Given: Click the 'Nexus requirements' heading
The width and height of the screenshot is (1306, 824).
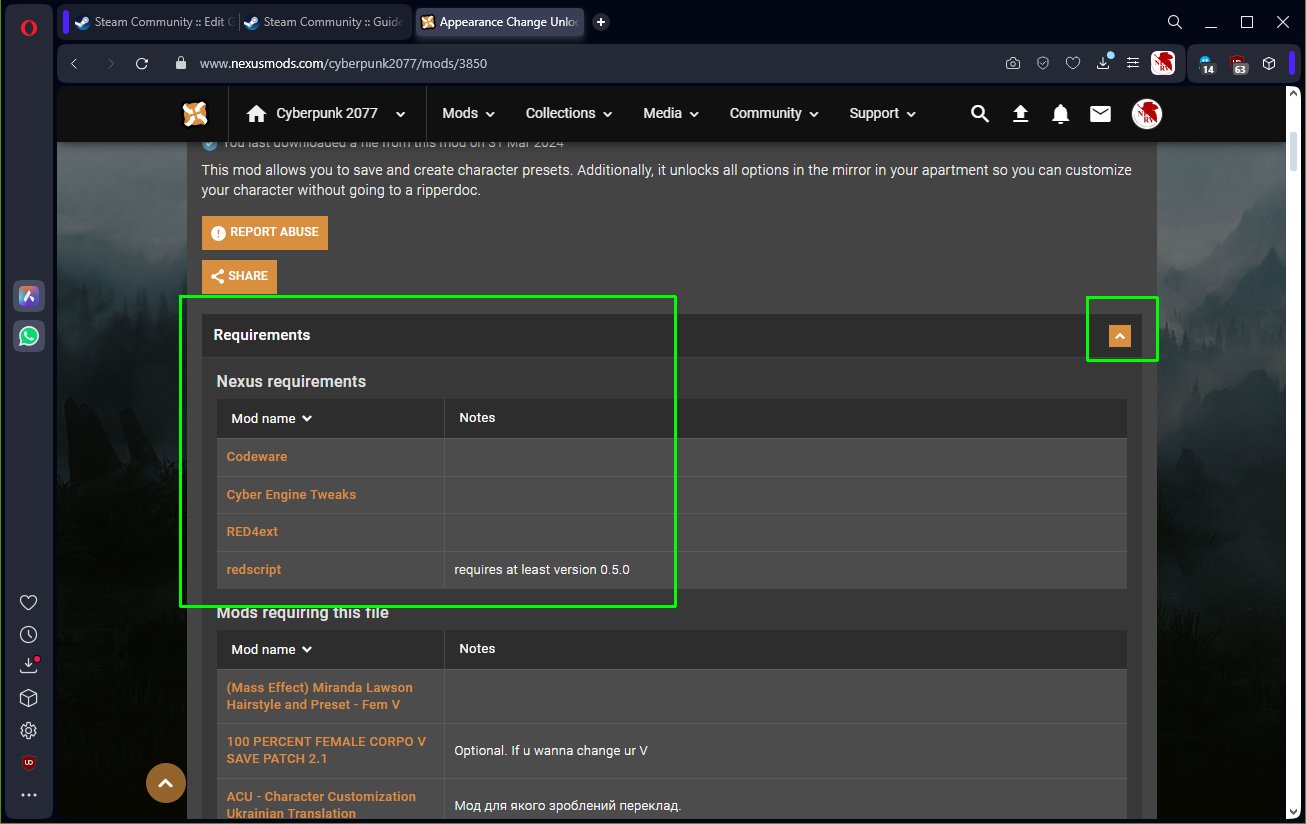Looking at the screenshot, I should [x=291, y=381].
